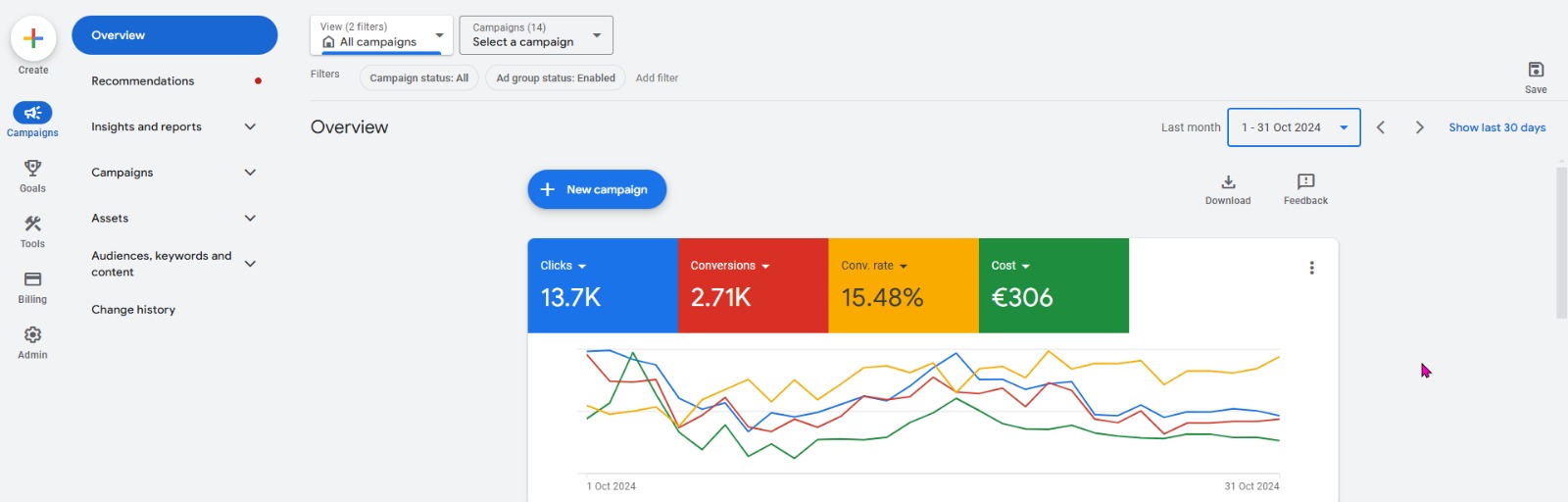Click the Filters label

(325, 74)
